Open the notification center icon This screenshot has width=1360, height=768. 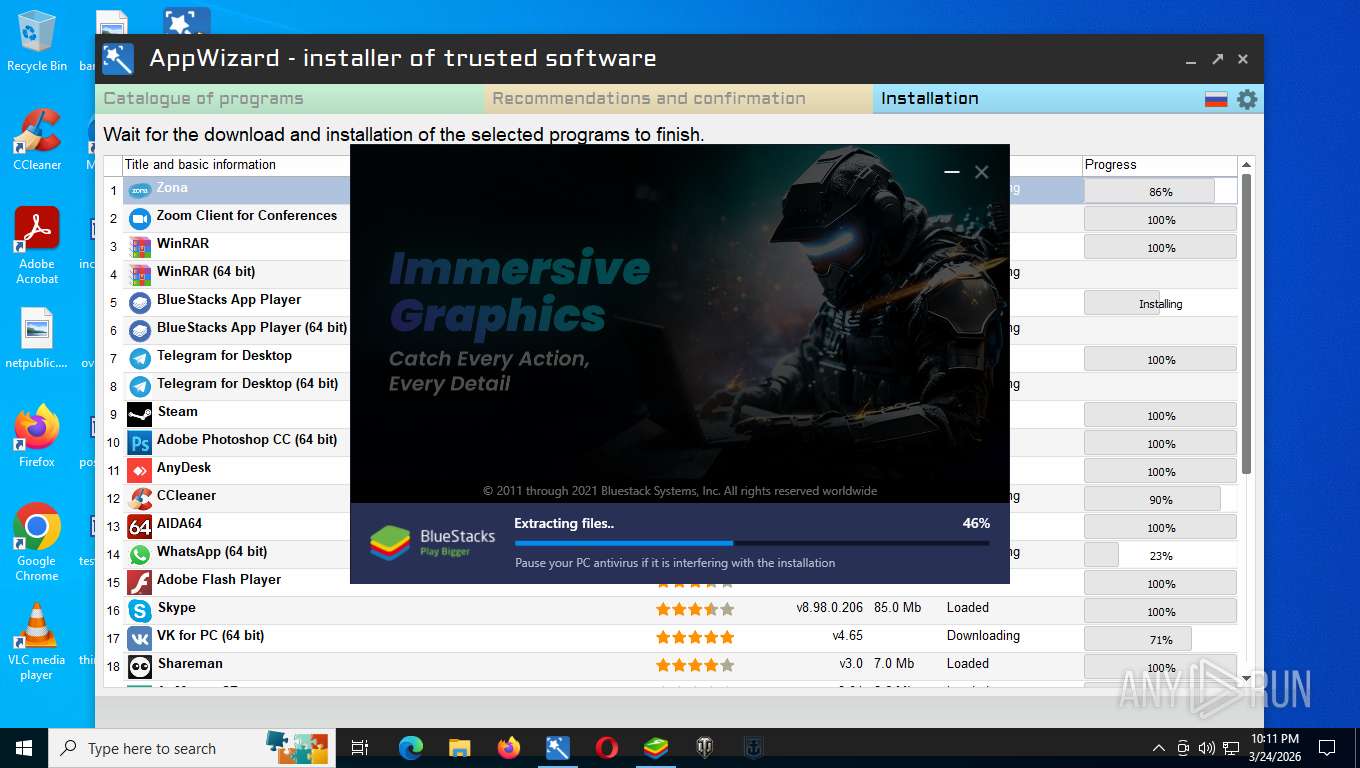pos(1327,748)
